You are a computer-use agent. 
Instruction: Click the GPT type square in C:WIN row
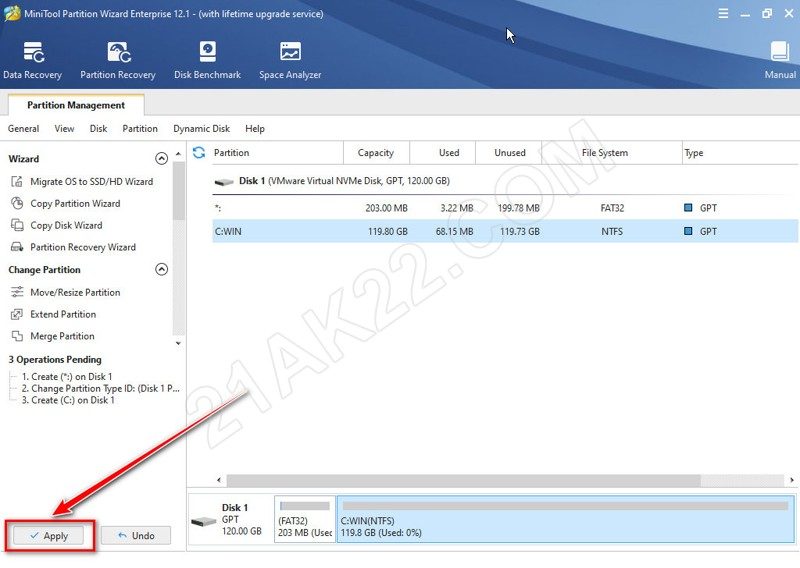click(x=688, y=231)
